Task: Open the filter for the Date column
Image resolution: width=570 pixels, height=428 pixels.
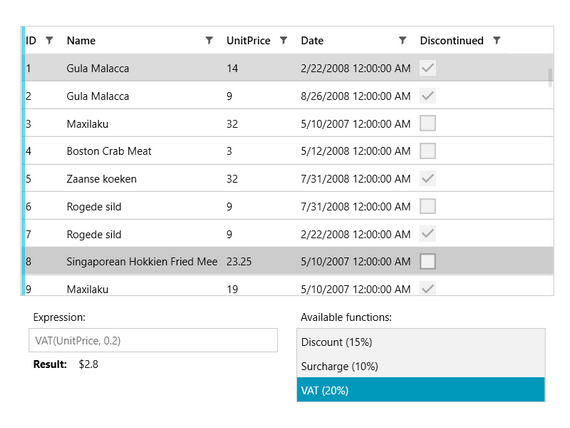Action: (402, 40)
